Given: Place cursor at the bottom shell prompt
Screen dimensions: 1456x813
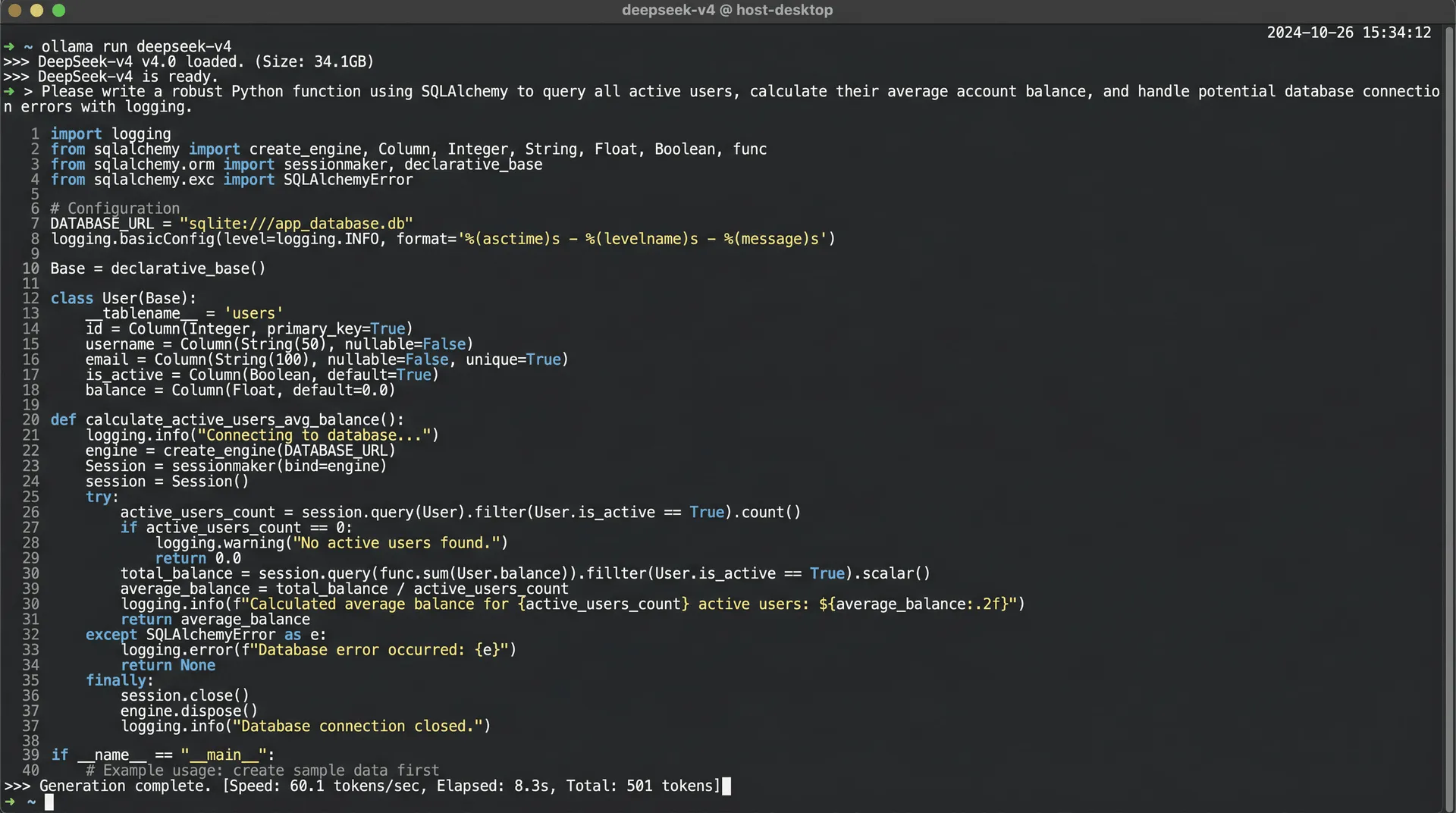Looking at the screenshot, I should pos(49,802).
